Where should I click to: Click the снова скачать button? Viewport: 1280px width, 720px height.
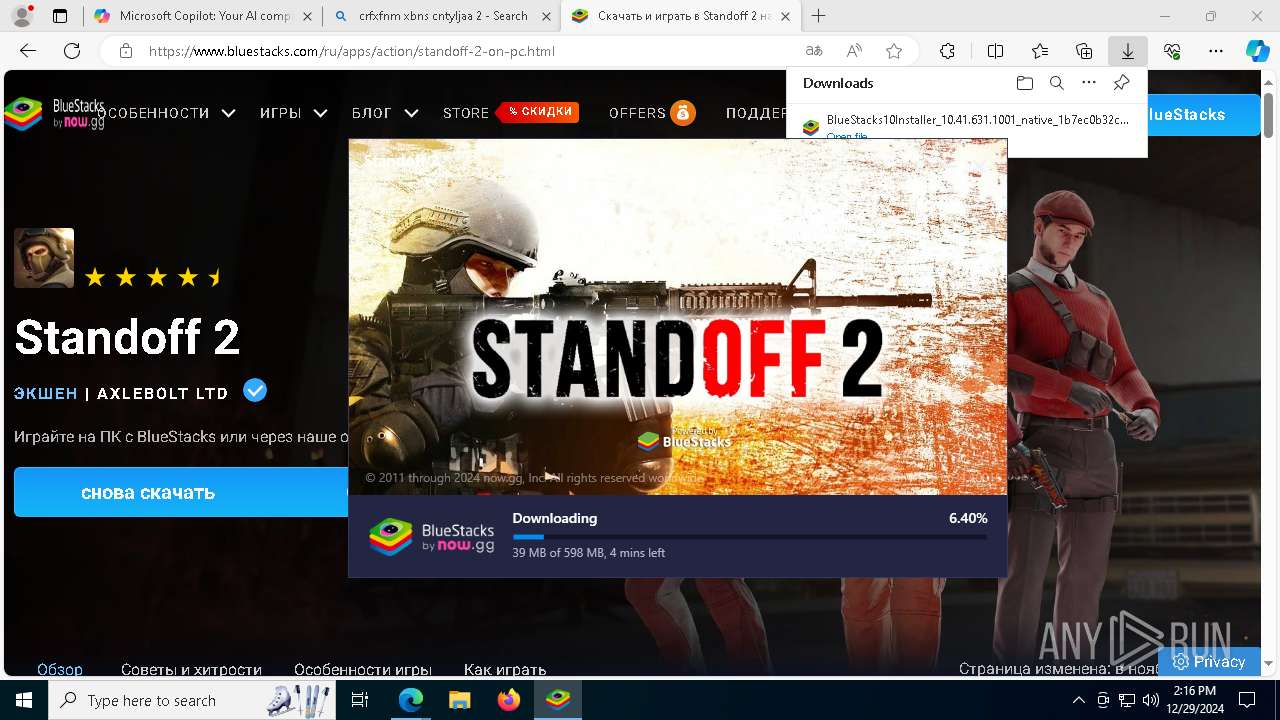(181, 492)
